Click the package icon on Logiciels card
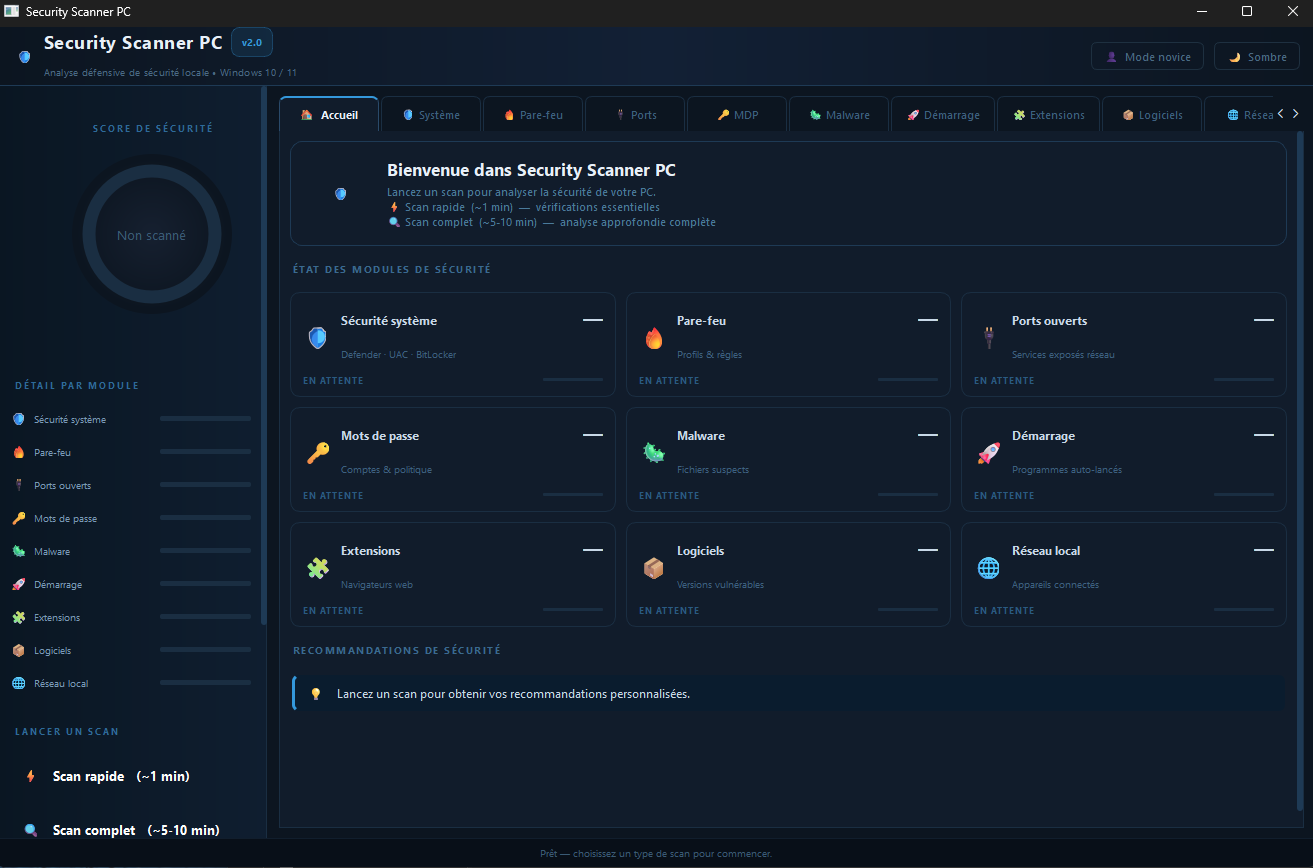The height and width of the screenshot is (868, 1313). pyautogui.click(x=653, y=568)
